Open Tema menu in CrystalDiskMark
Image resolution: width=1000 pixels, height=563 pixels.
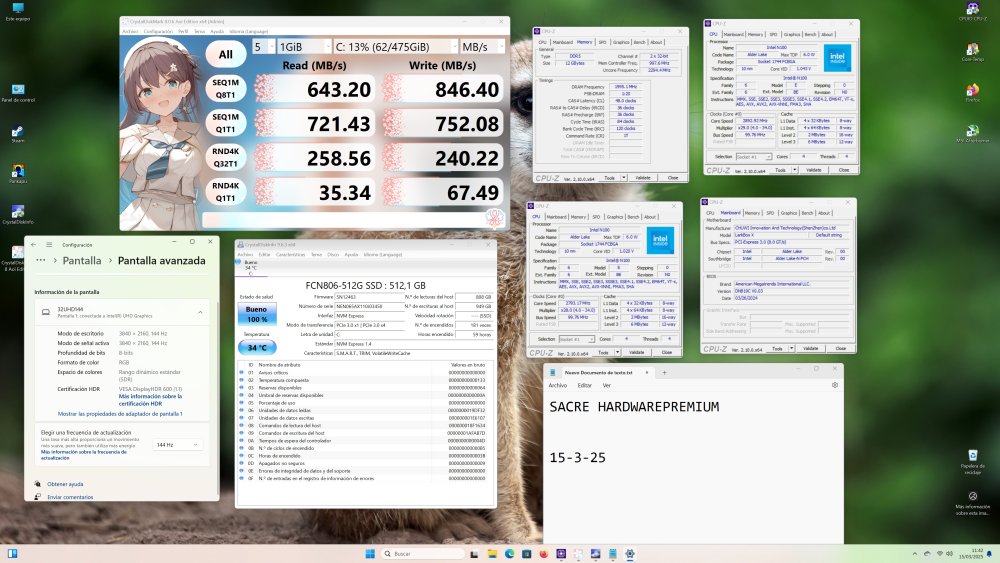pyautogui.click(x=200, y=31)
